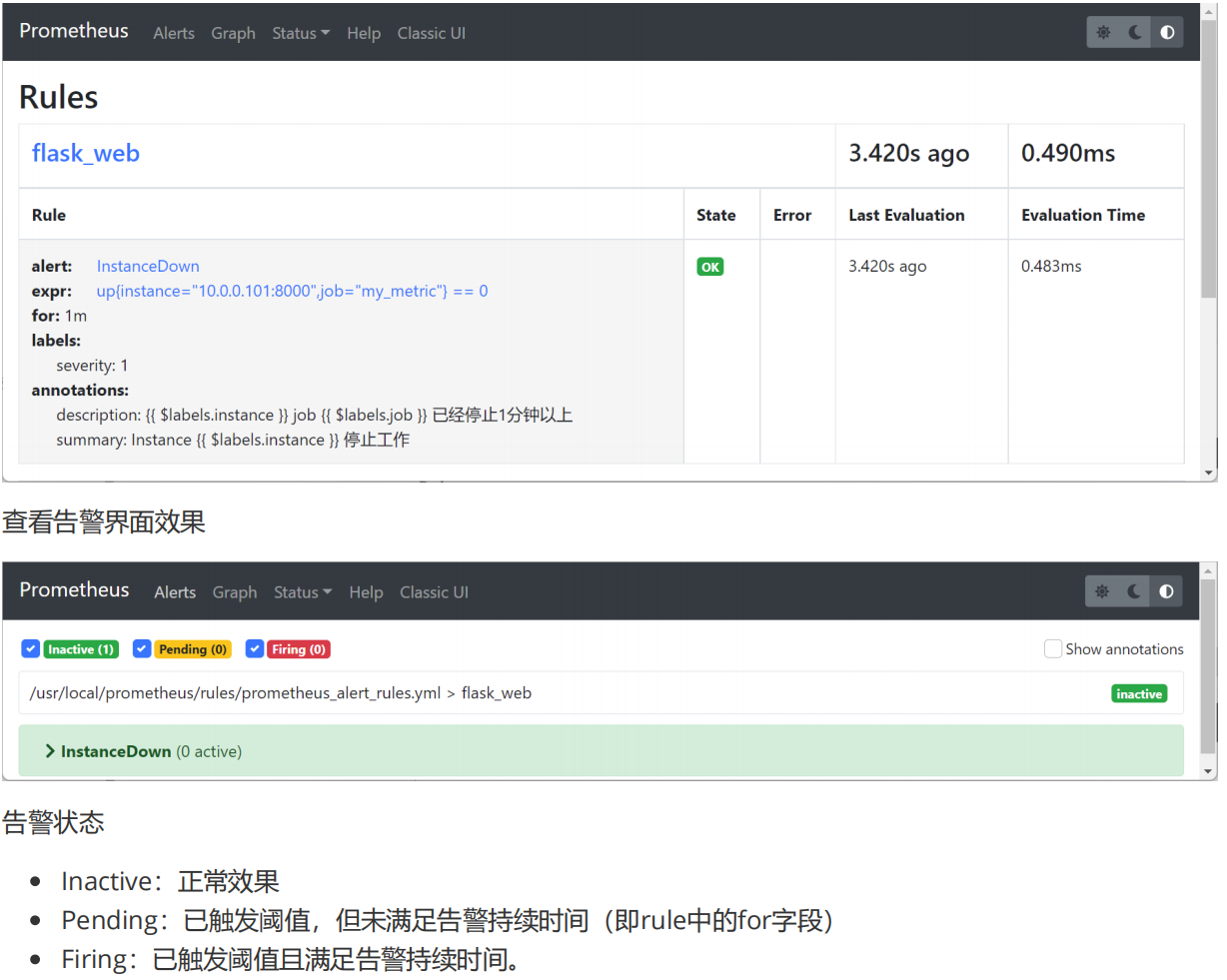Click the severity: 1 label text

point(92,366)
